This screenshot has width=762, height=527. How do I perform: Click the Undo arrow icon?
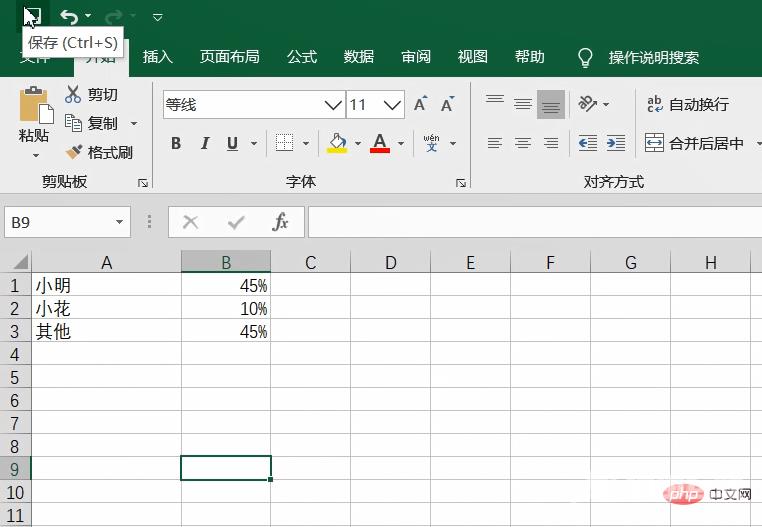(x=68, y=16)
